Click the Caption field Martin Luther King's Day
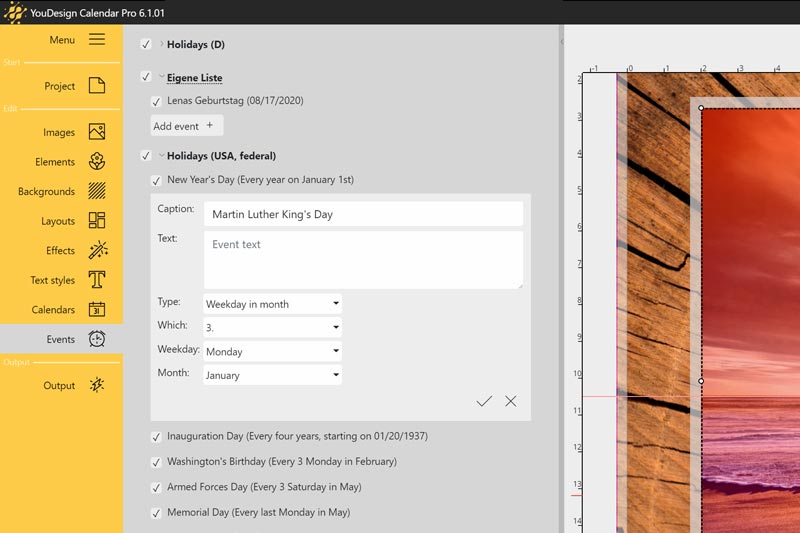Image resolution: width=800 pixels, height=533 pixels. tap(363, 214)
